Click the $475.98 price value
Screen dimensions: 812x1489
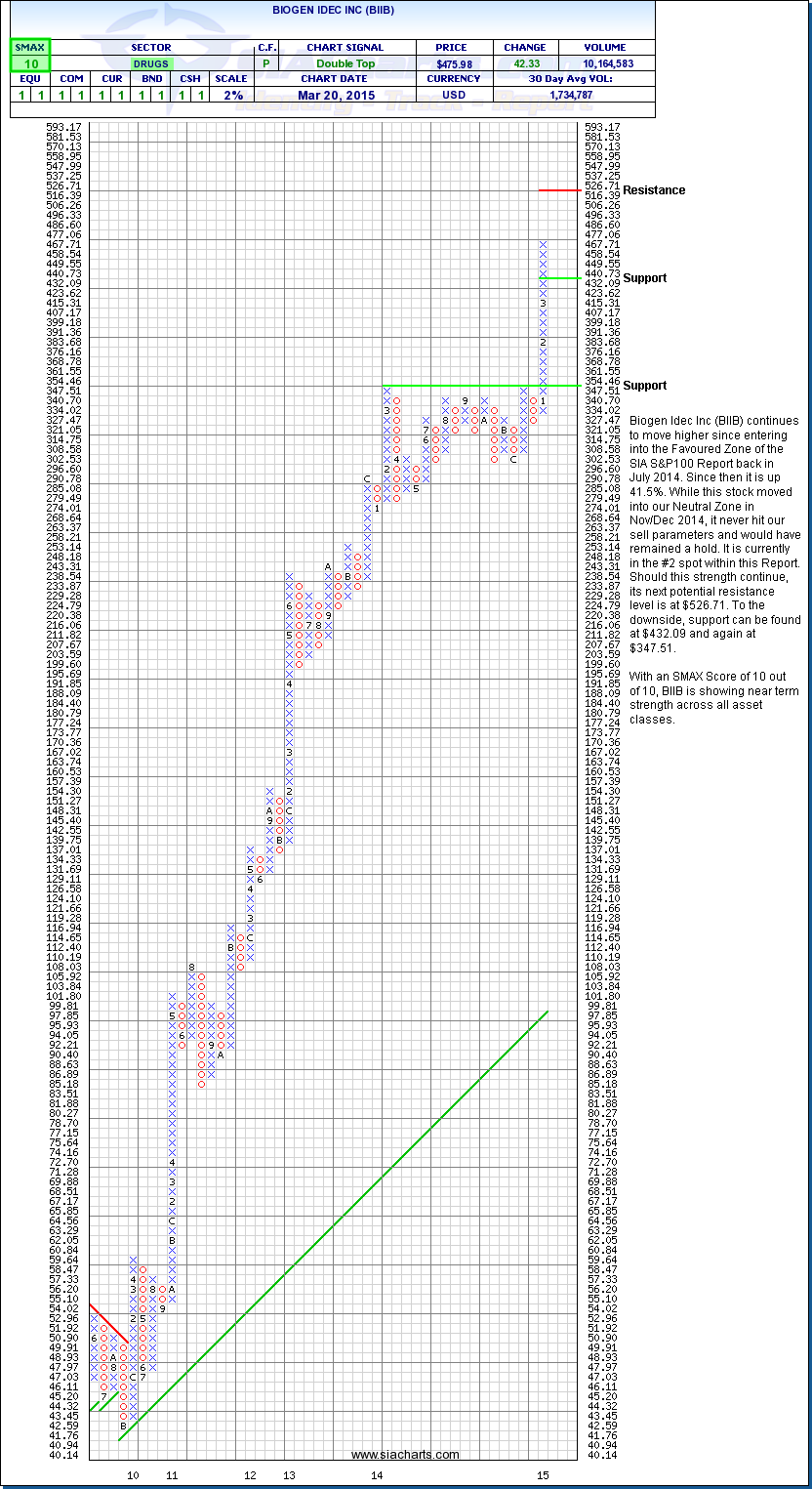[453, 63]
